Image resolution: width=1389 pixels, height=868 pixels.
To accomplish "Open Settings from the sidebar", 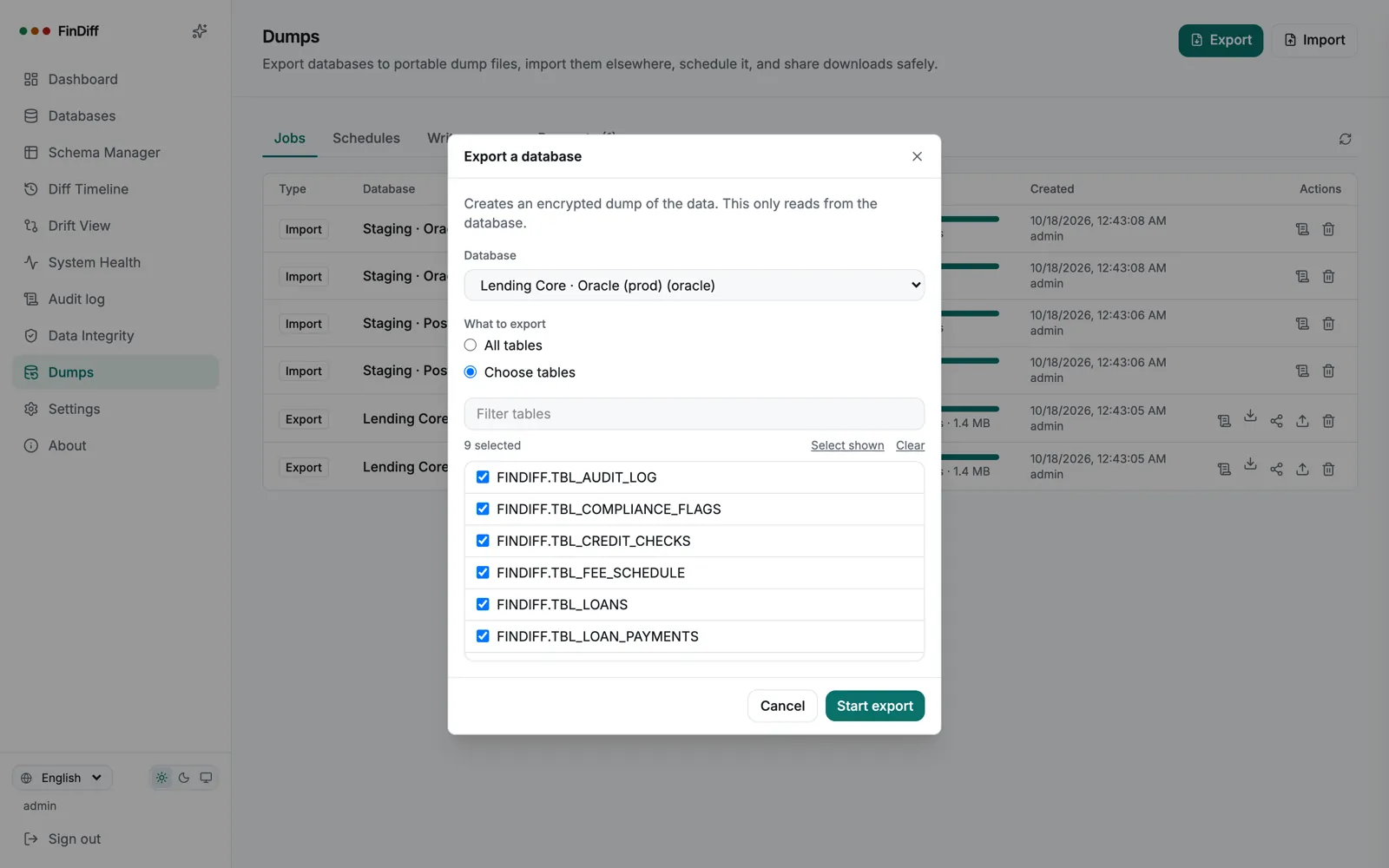I will click(x=115, y=409).
